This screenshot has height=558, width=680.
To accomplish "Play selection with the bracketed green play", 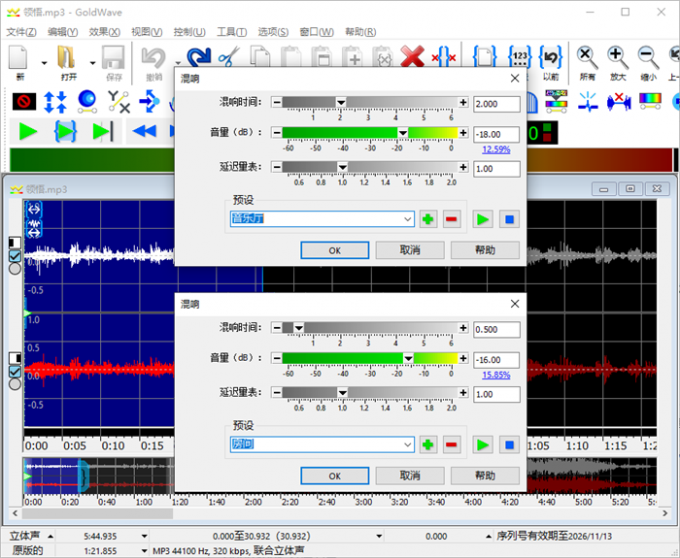I will 65,131.
